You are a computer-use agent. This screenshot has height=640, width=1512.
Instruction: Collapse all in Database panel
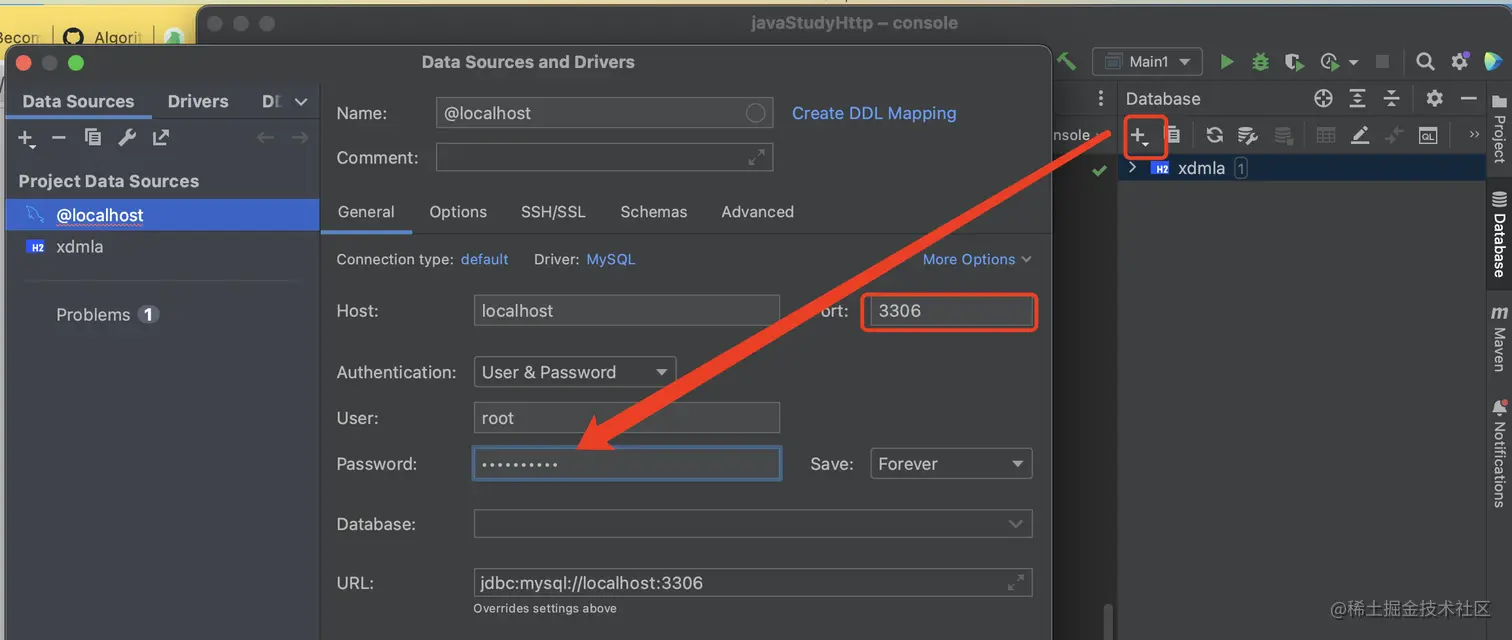tap(1391, 98)
